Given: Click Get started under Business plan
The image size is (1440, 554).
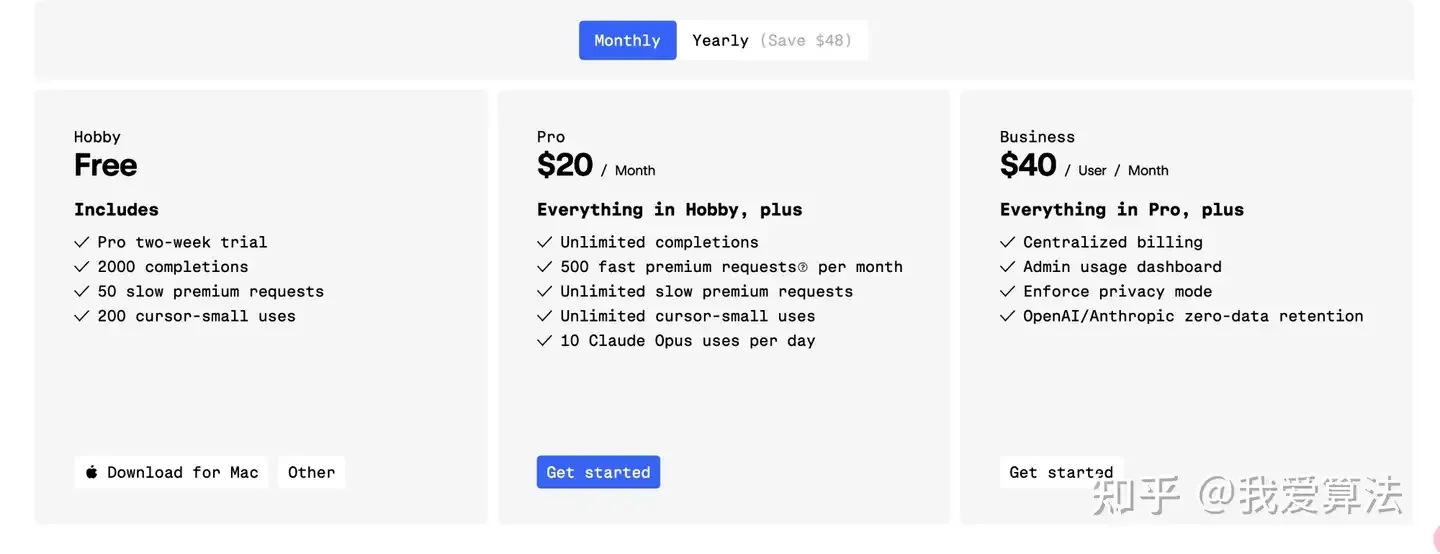Looking at the screenshot, I should 1060,472.
